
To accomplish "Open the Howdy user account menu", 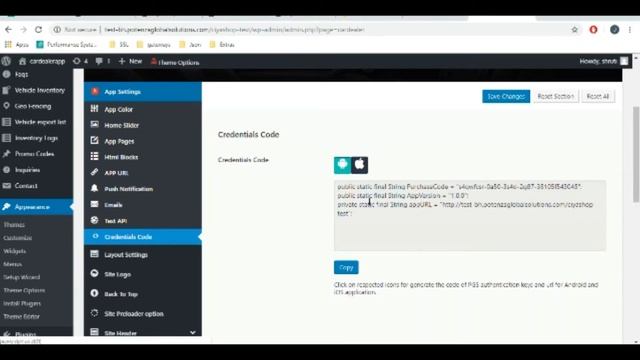I will click(x=603, y=61).
